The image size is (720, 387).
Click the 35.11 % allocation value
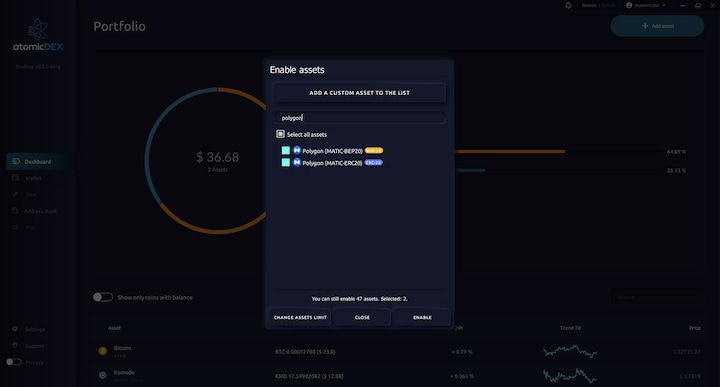click(676, 170)
